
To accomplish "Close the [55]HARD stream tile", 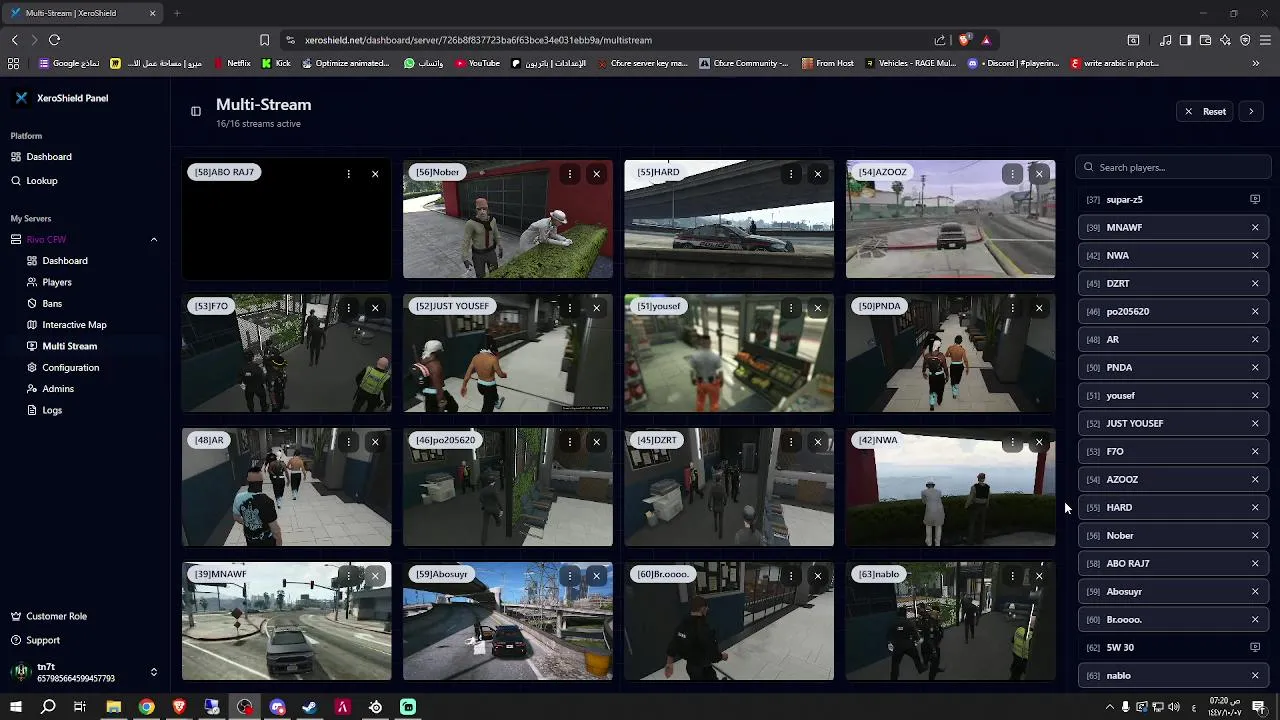I will click(x=817, y=174).
